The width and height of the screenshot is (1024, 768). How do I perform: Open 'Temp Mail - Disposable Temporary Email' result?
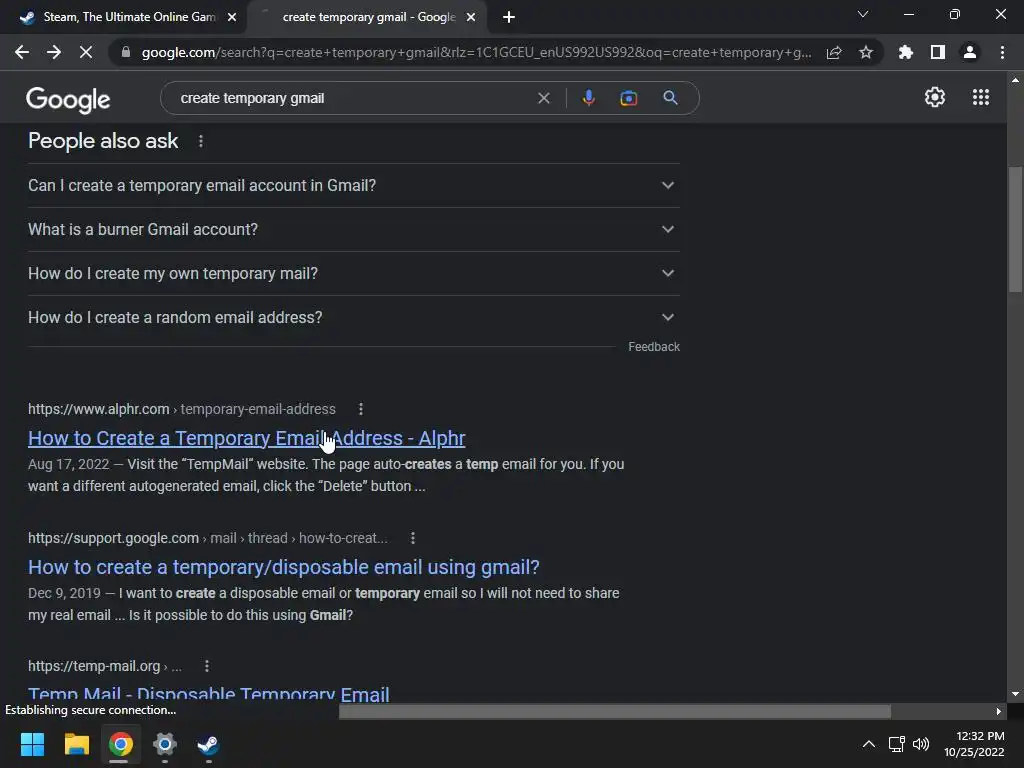pyautogui.click(x=208, y=694)
